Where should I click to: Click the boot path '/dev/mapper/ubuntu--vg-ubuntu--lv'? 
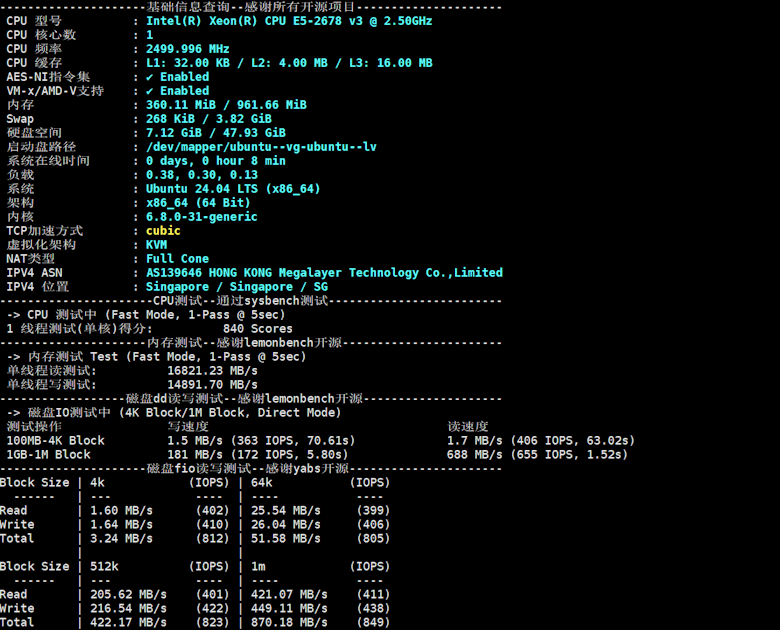coord(261,147)
